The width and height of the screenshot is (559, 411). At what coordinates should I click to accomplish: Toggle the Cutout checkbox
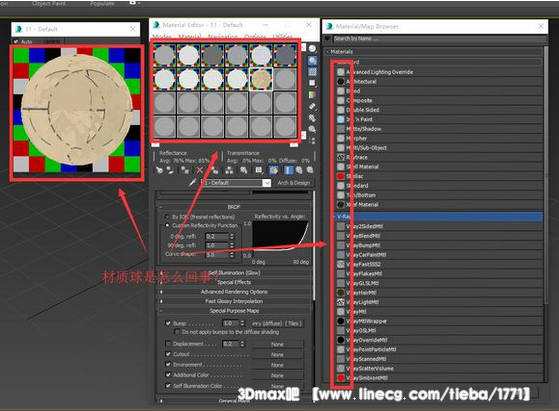coord(168,354)
